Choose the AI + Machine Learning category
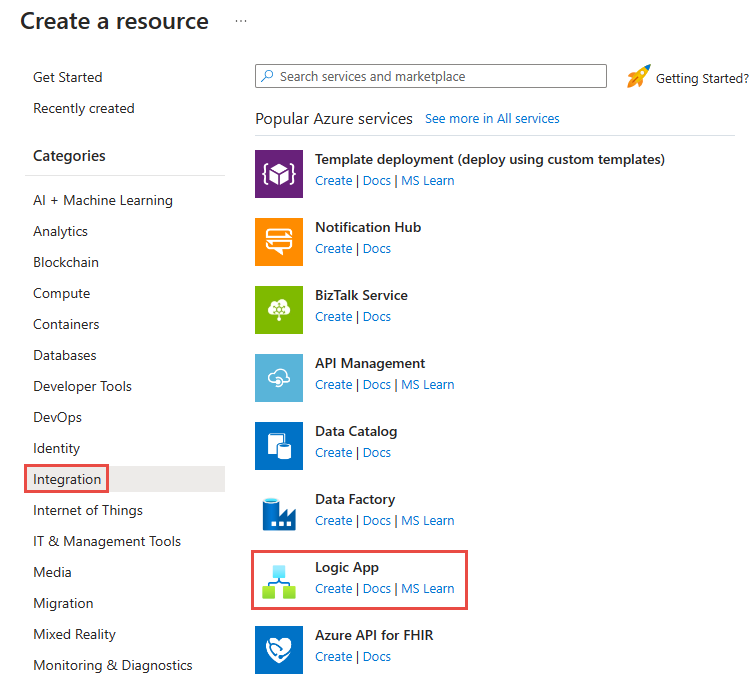Image resolution: width=751 pixels, height=681 pixels. point(102,200)
